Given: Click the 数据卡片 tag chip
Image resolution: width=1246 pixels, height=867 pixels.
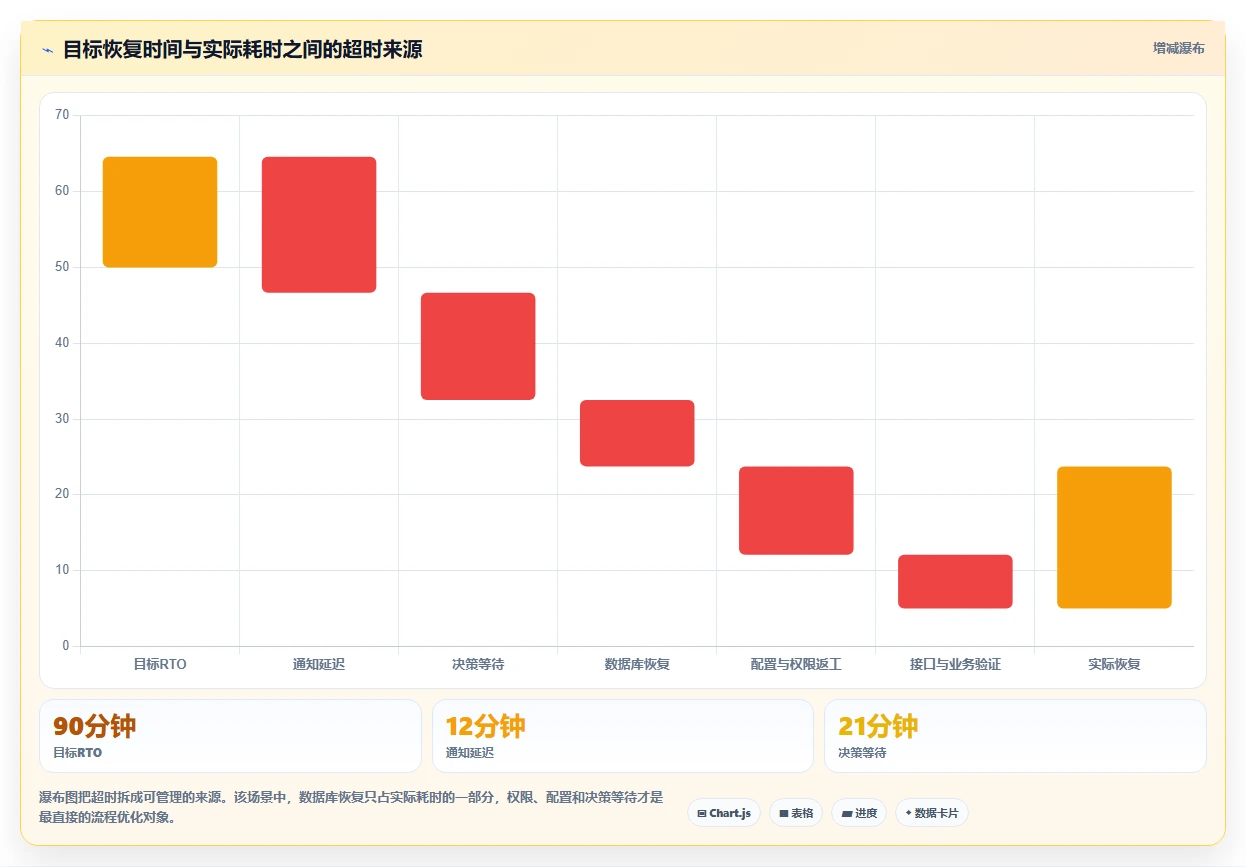Looking at the screenshot, I should (x=931, y=813).
